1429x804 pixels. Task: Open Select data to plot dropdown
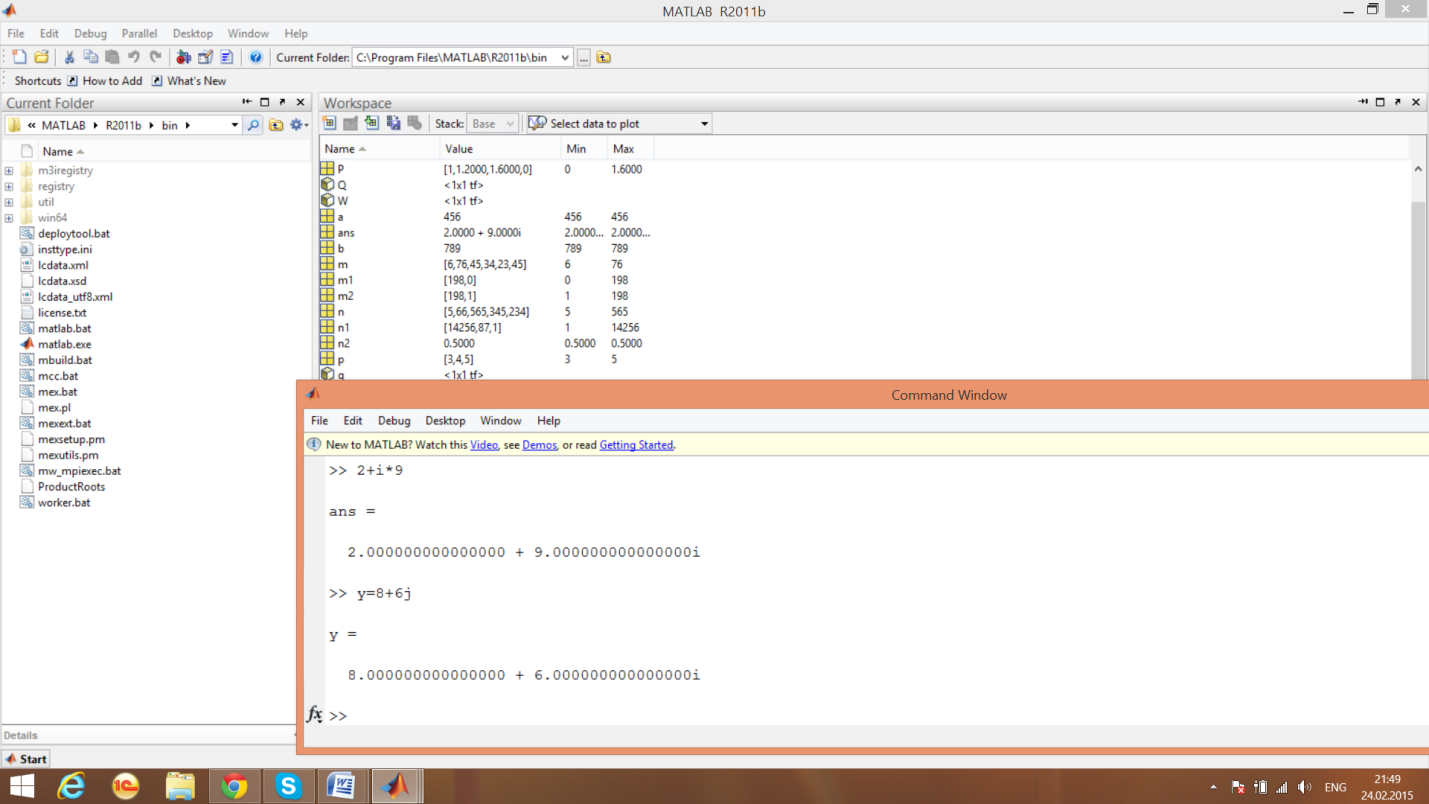pos(619,124)
